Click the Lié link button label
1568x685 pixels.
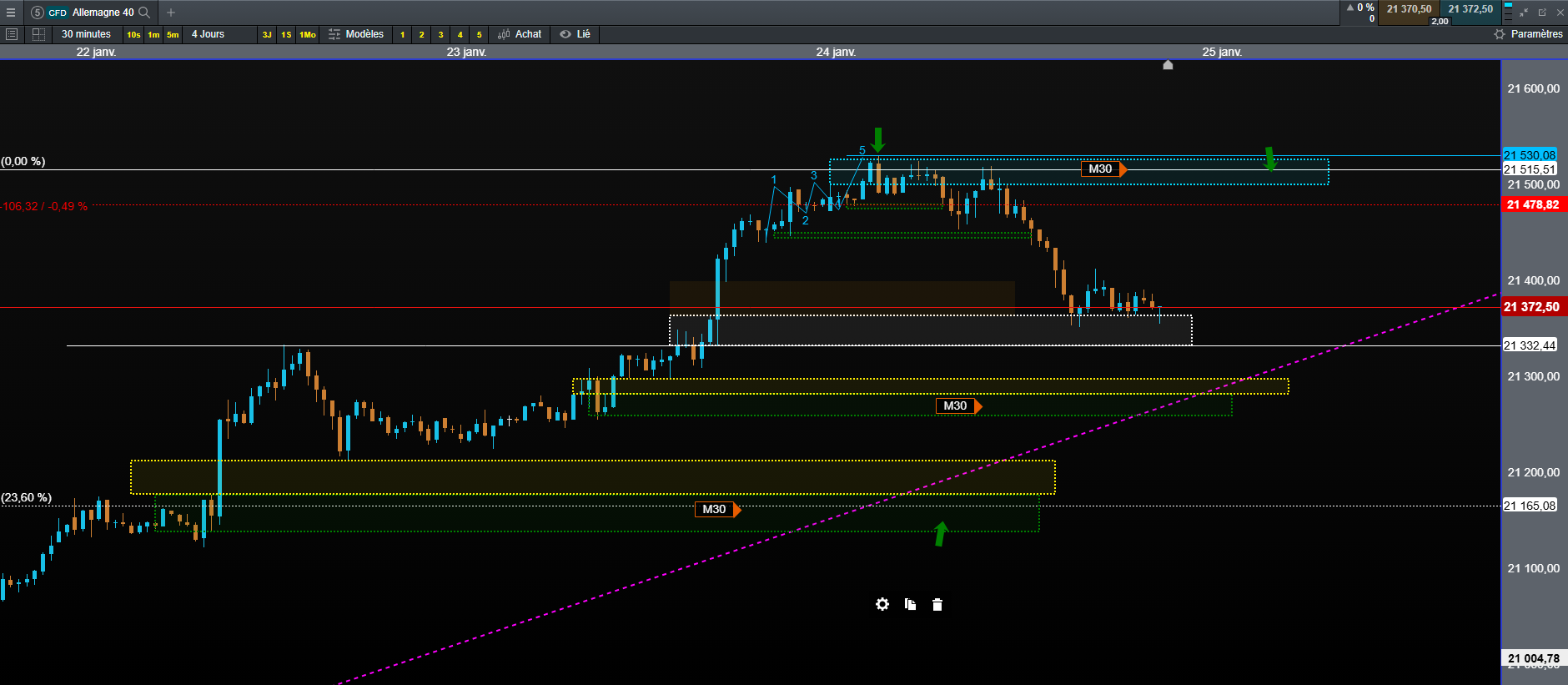(583, 34)
